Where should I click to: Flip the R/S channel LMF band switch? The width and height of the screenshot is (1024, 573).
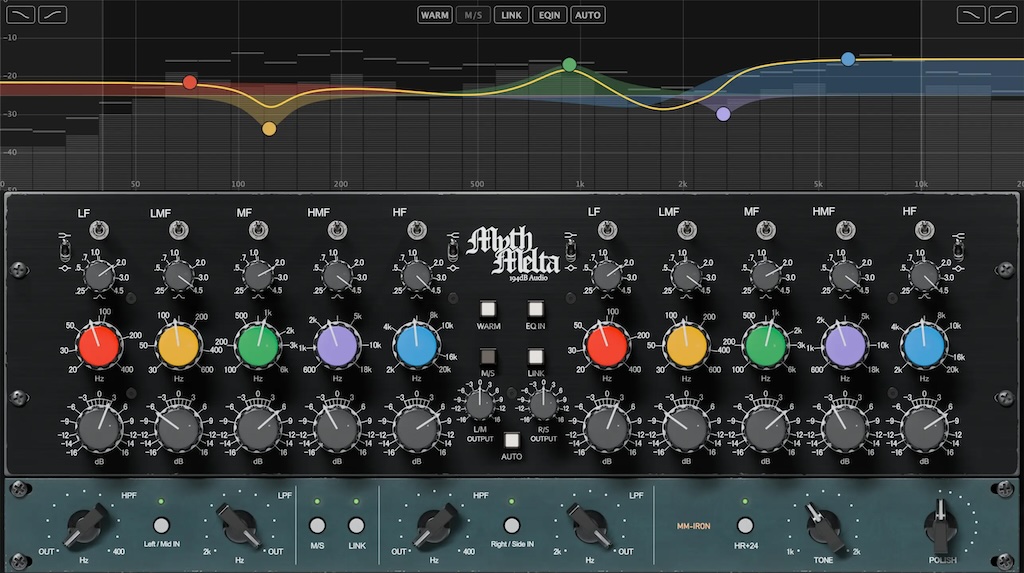pyautogui.click(x=687, y=230)
